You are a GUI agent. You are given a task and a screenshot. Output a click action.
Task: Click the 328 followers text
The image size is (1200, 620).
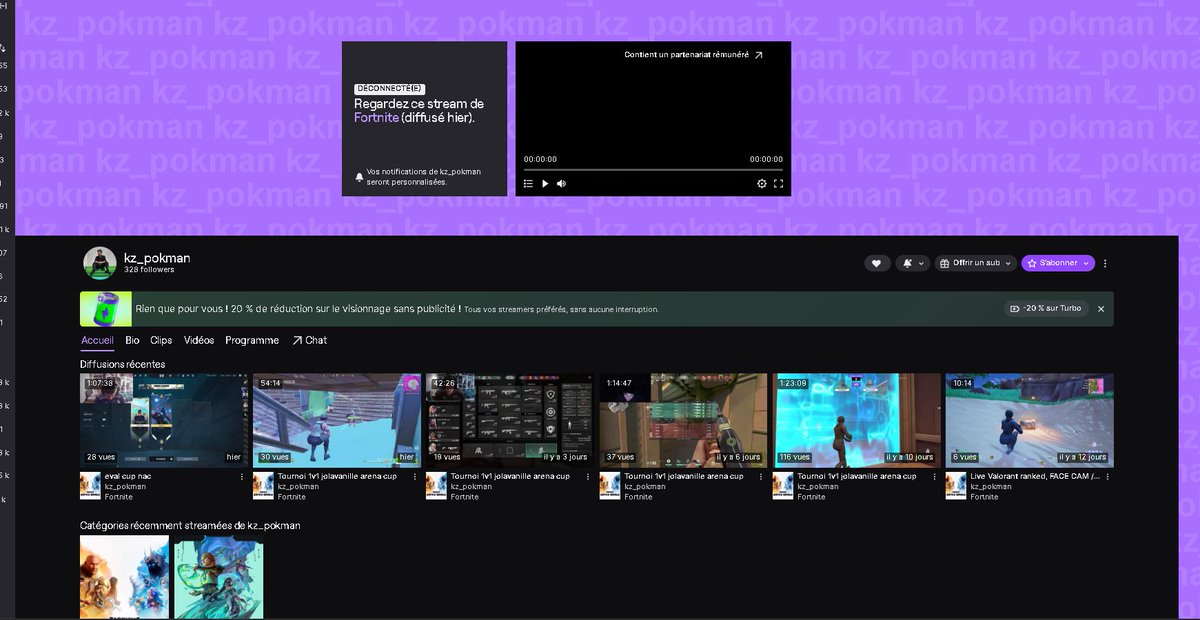[149, 270]
